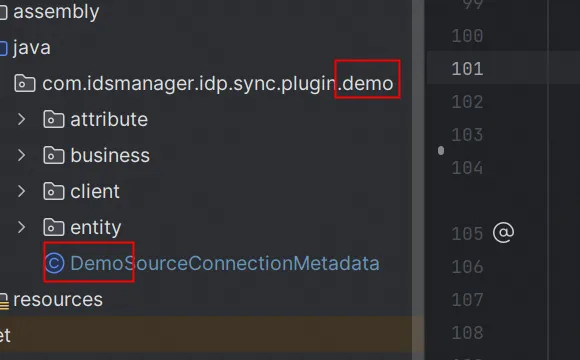The width and height of the screenshot is (580, 360).
Task: Expand the client package chevron
Action: pos(21,191)
